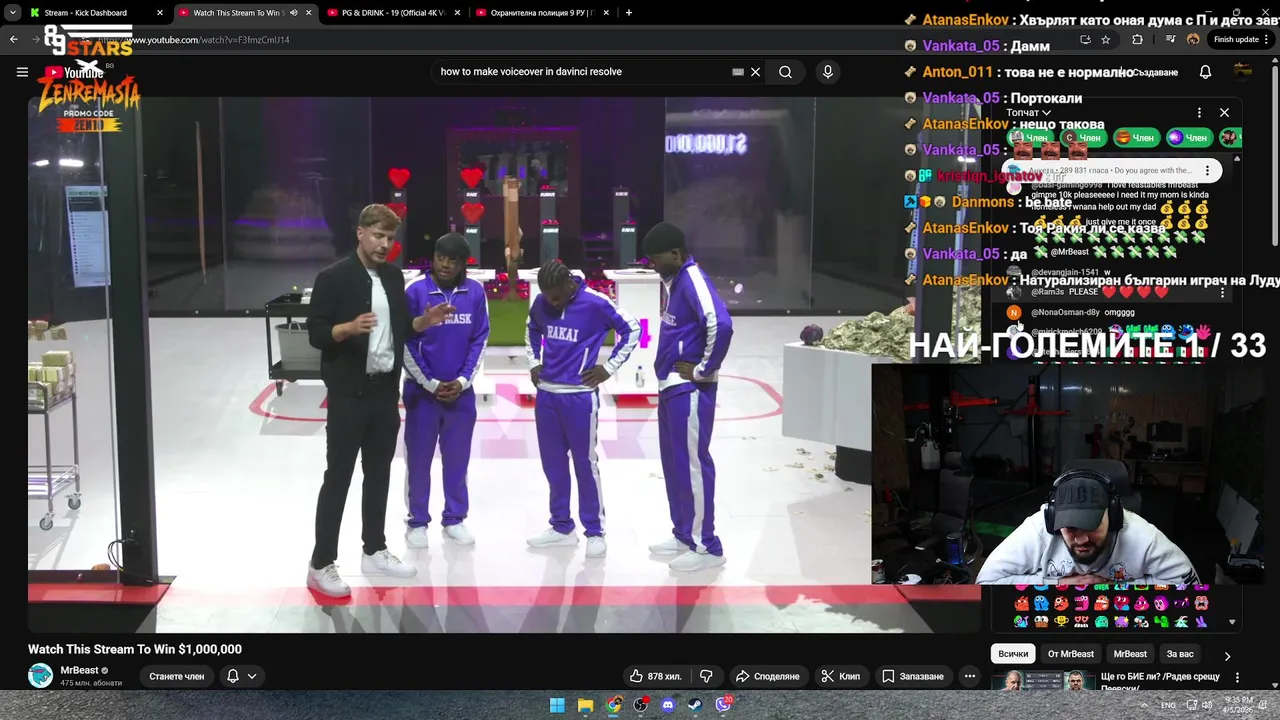
Task: Select the MrBeast filter chip
Action: [1130, 654]
